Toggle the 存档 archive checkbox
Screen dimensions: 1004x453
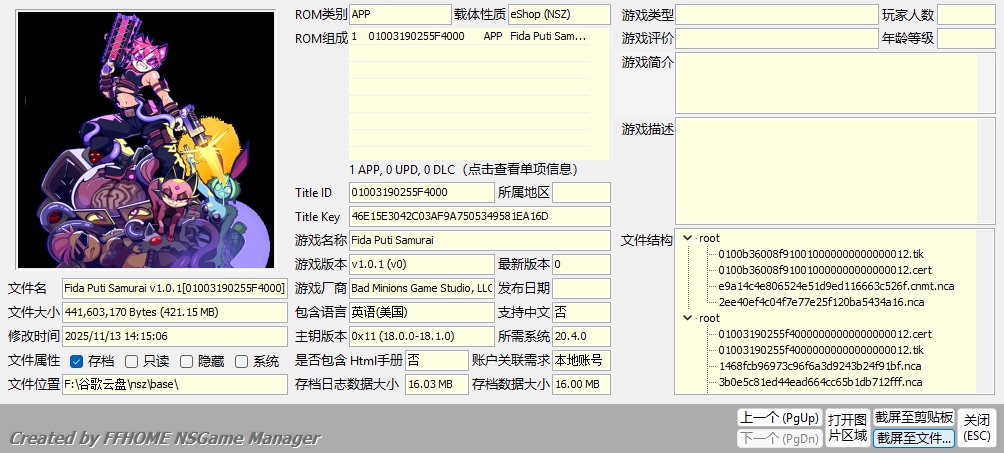[77, 361]
